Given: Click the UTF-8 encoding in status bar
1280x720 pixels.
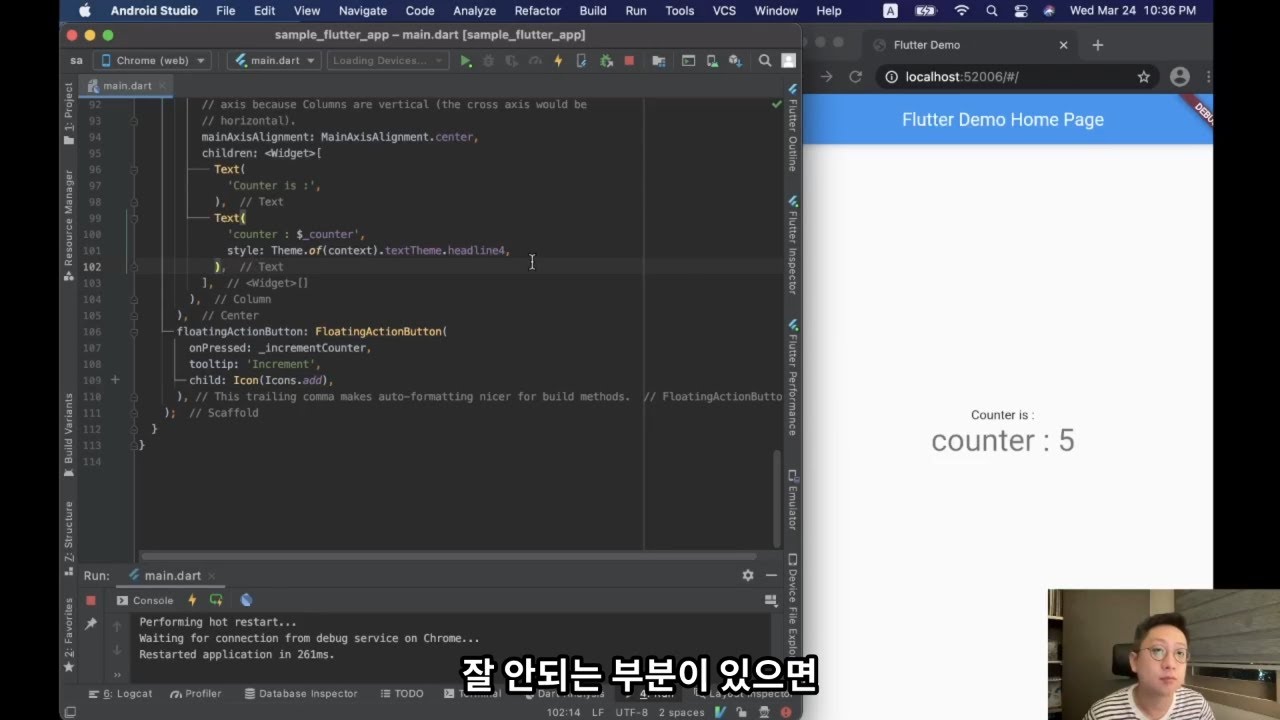Looking at the screenshot, I should (632, 712).
